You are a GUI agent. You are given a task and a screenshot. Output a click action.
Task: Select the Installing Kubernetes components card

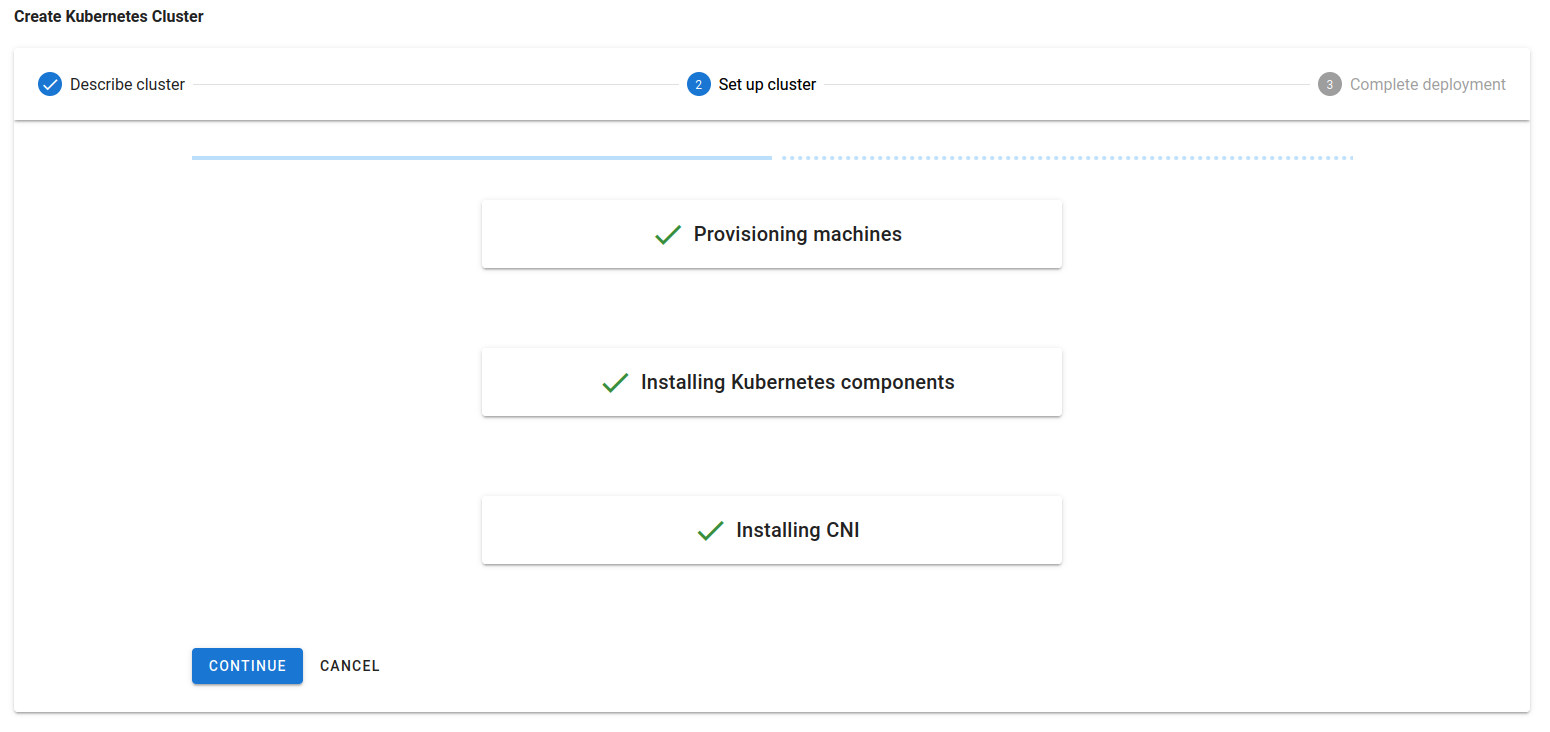(772, 382)
